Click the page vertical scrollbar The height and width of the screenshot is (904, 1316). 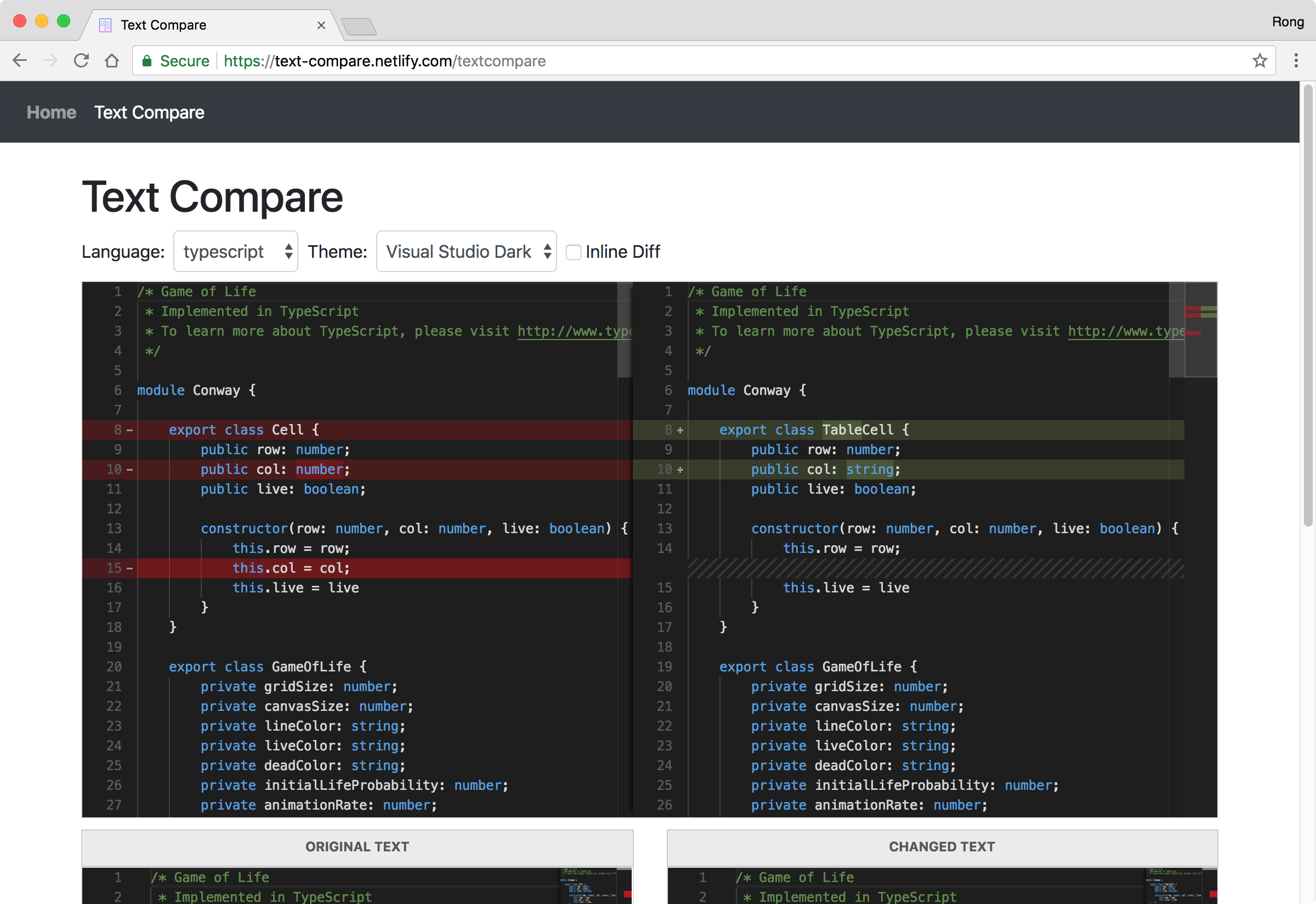(x=1308, y=306)
